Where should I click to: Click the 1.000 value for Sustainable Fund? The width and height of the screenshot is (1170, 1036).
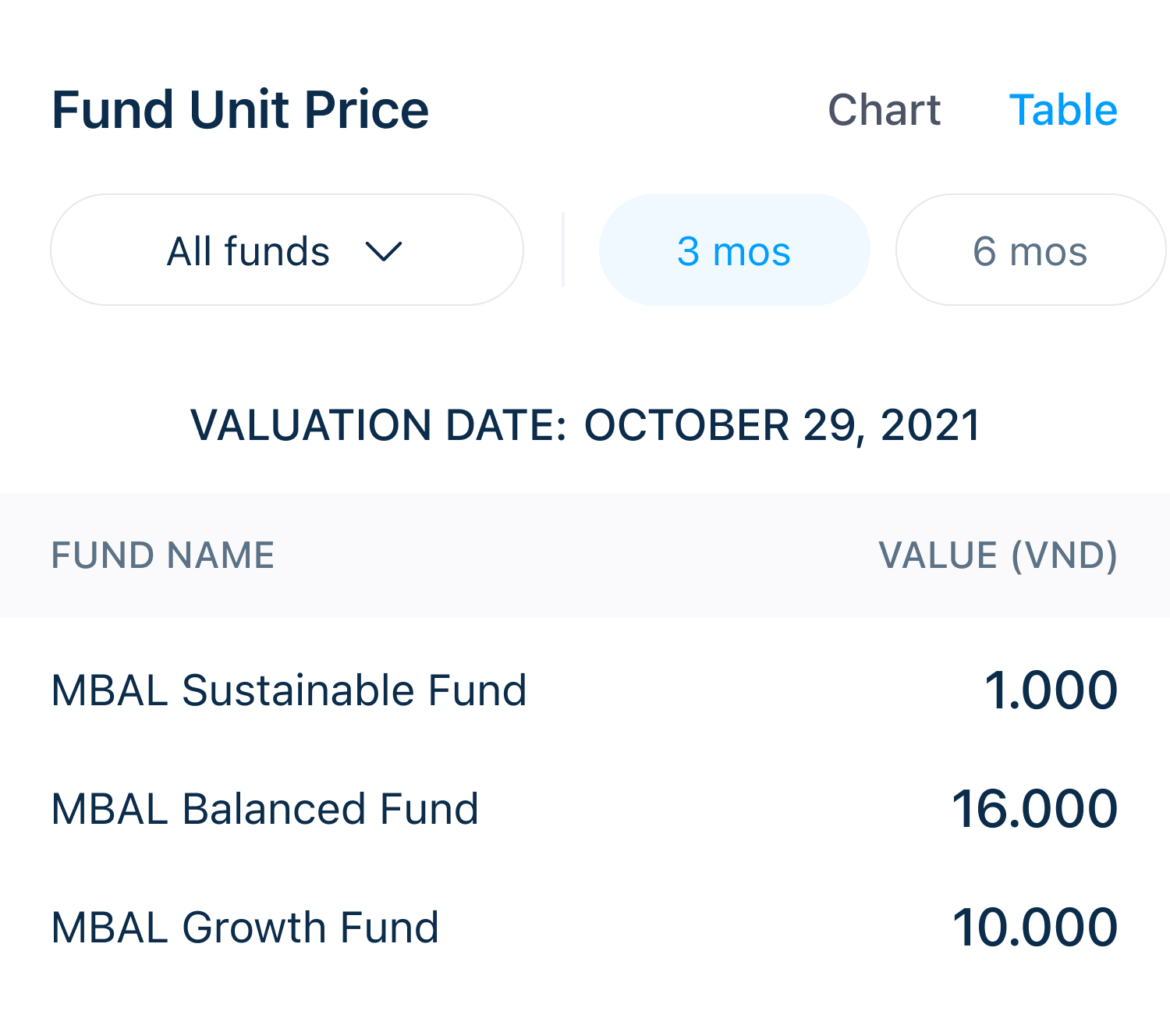click(1051, 690)
